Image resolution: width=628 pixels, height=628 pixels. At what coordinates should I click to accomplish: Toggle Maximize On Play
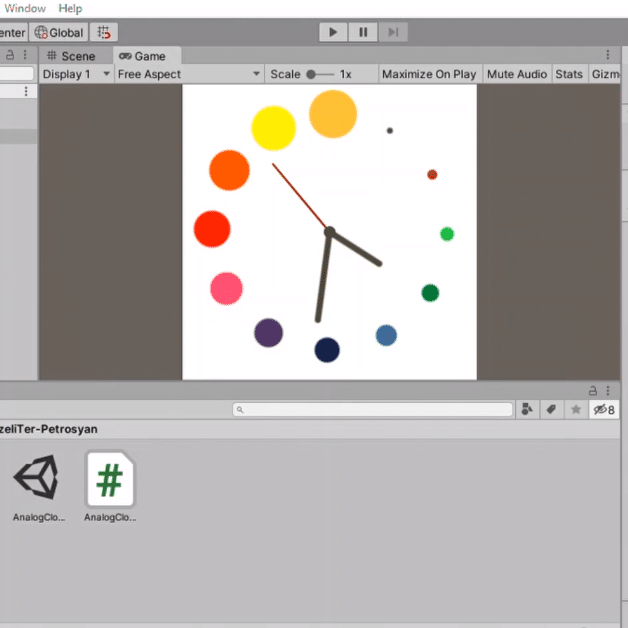(429, 74)
